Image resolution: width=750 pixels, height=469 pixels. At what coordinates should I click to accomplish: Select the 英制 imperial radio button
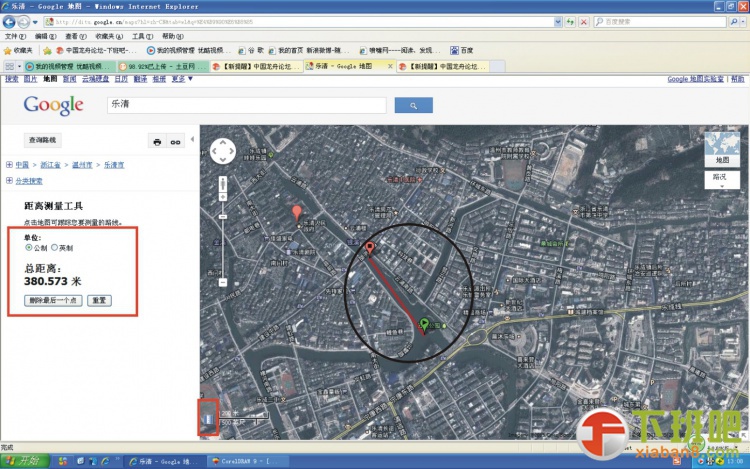tap(55, 247)
